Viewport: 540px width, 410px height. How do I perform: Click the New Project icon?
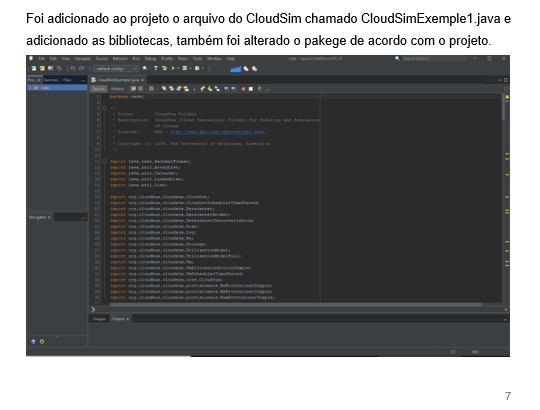pyautogui.click(x=42, y=69)
